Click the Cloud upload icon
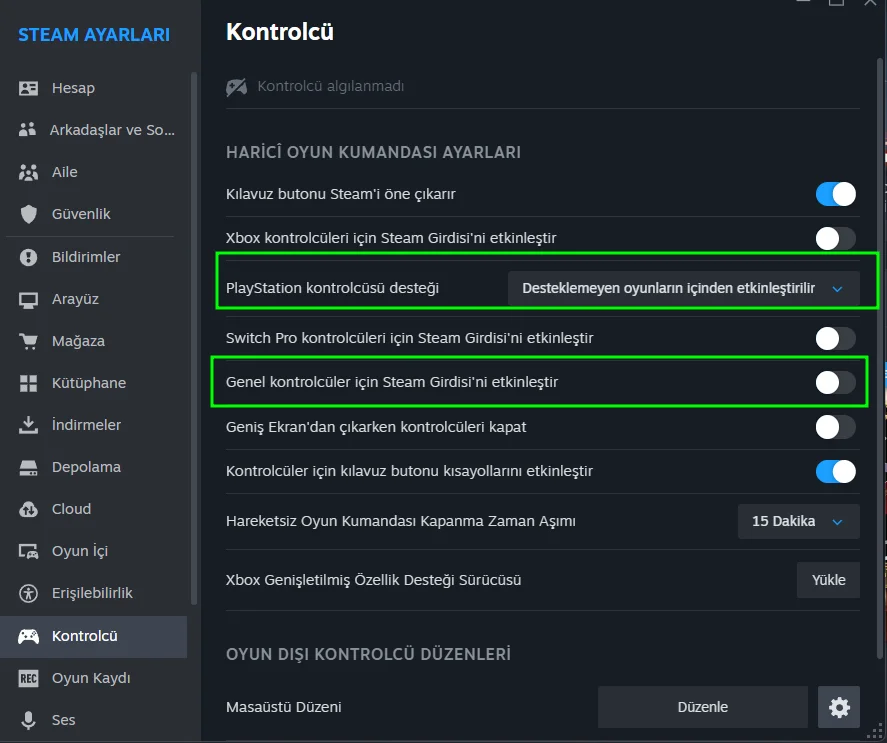The height and width of the screenshot is (743, 887). tap(28, 509)
